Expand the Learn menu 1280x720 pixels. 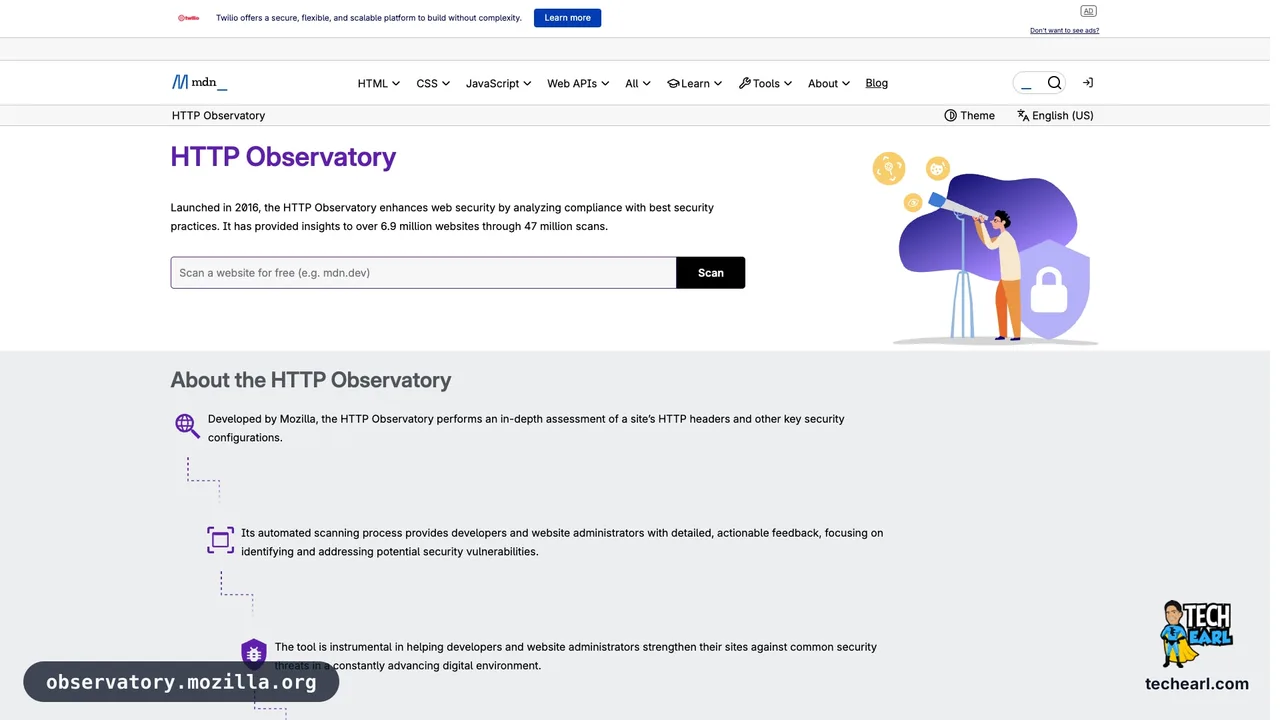coord(695,84)
